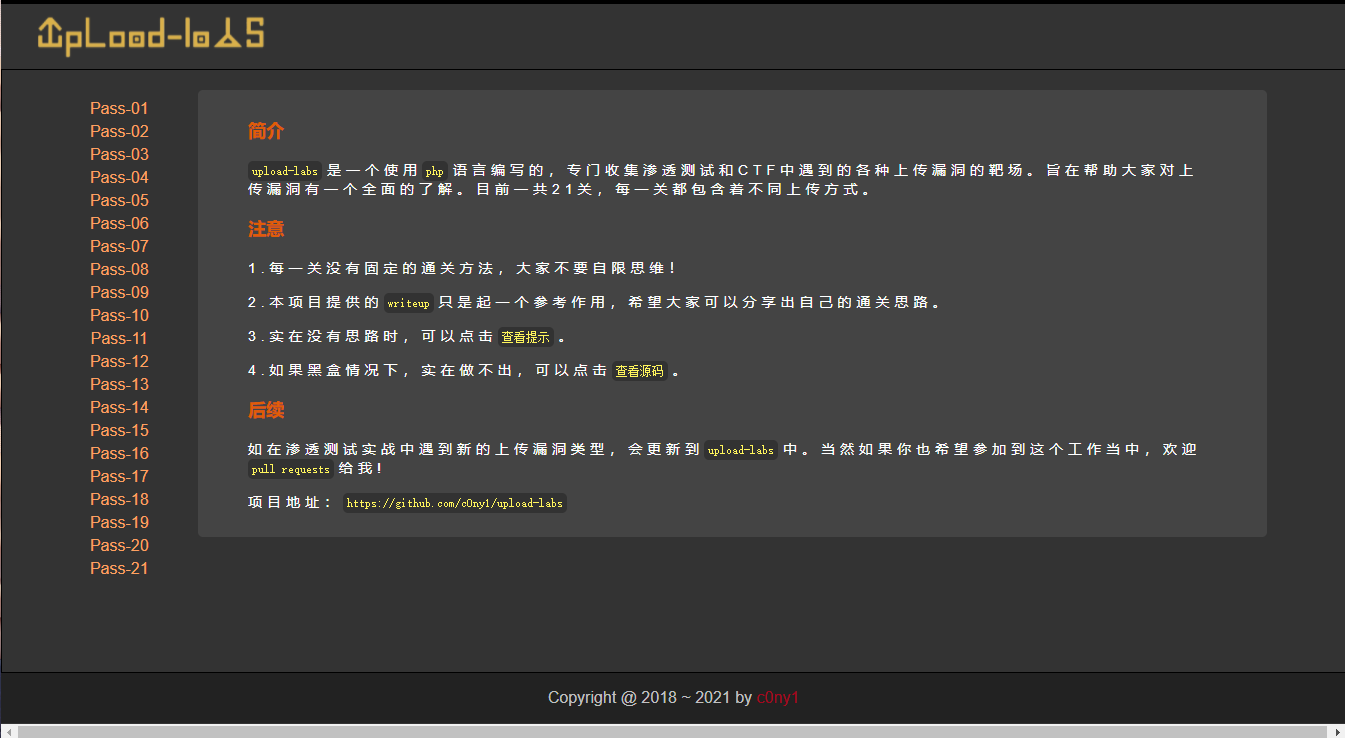The height and width of the screenshot is (738, 1345).
Task: Open the Pass-05 challenge
Action: [x=118, y=200]
